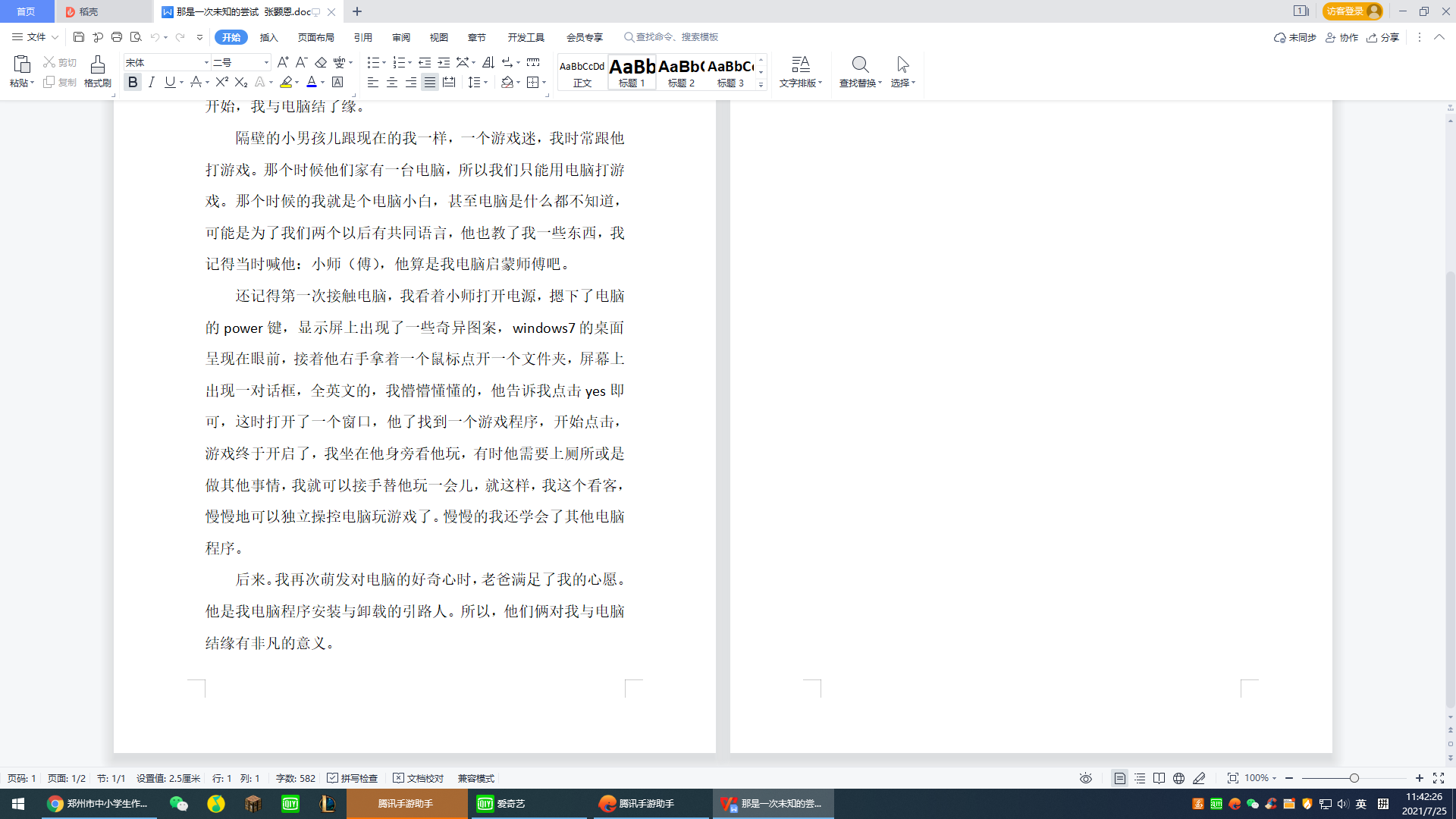Click the 分享 share button
Viewport: 1456px width, 819px height.
[x=1383, y=37]
